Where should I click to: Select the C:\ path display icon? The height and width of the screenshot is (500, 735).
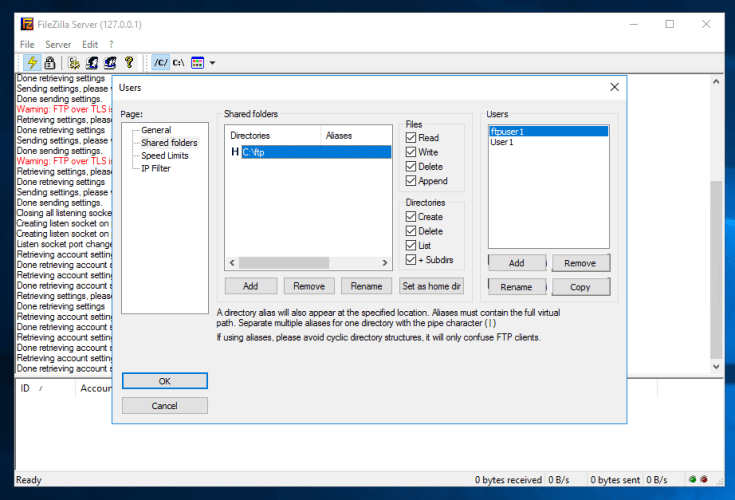click(x=178, y=63)
